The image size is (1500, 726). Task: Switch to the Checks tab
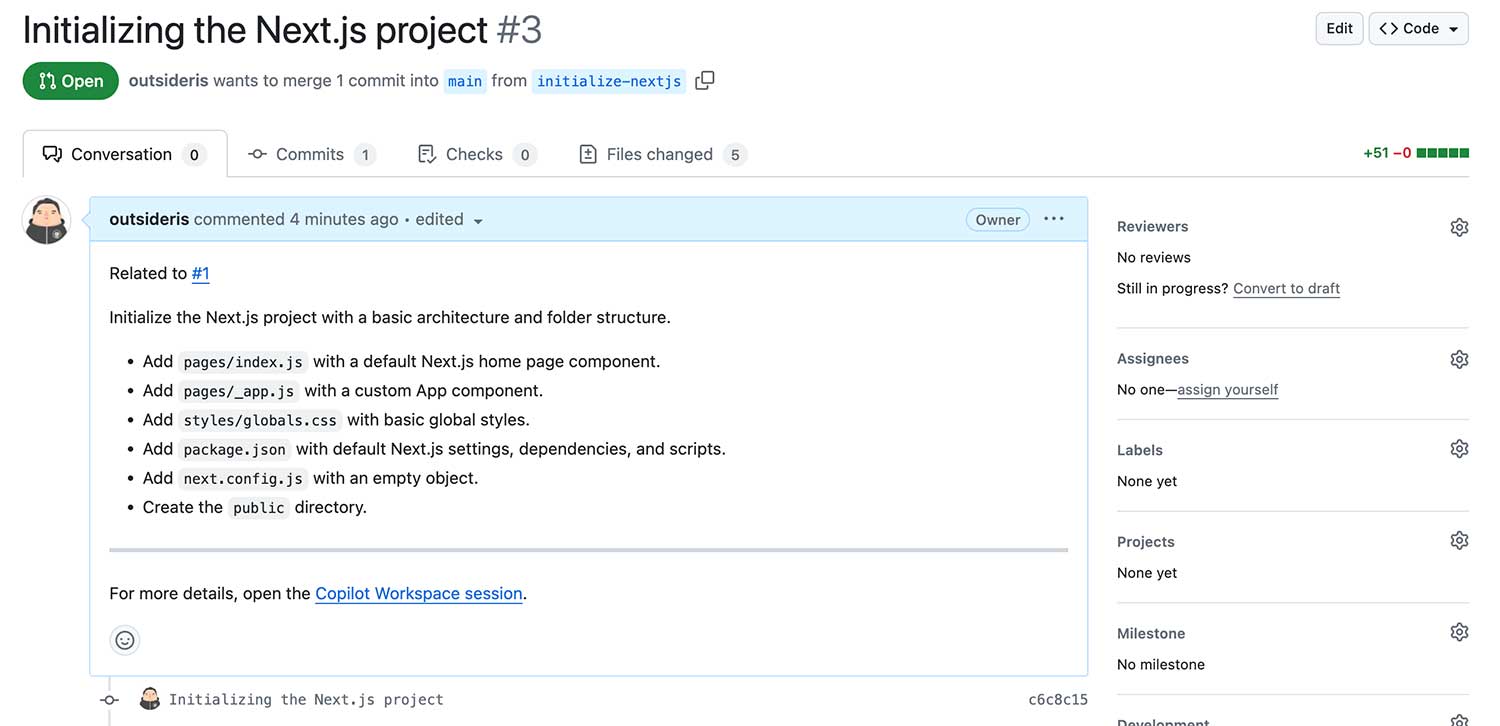click(476, 154)
